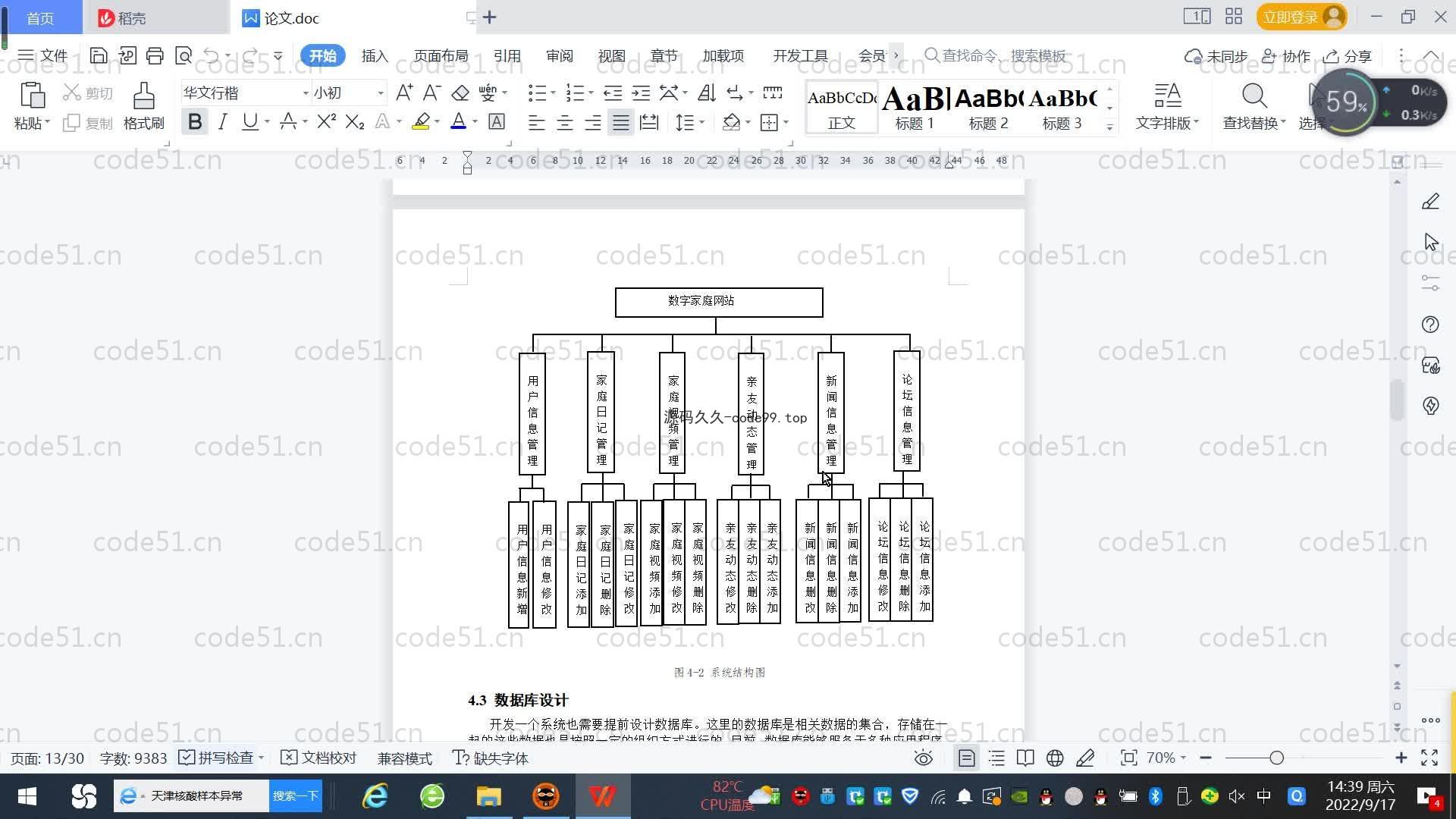Decrease paragraph indent

tap(613, 93)
